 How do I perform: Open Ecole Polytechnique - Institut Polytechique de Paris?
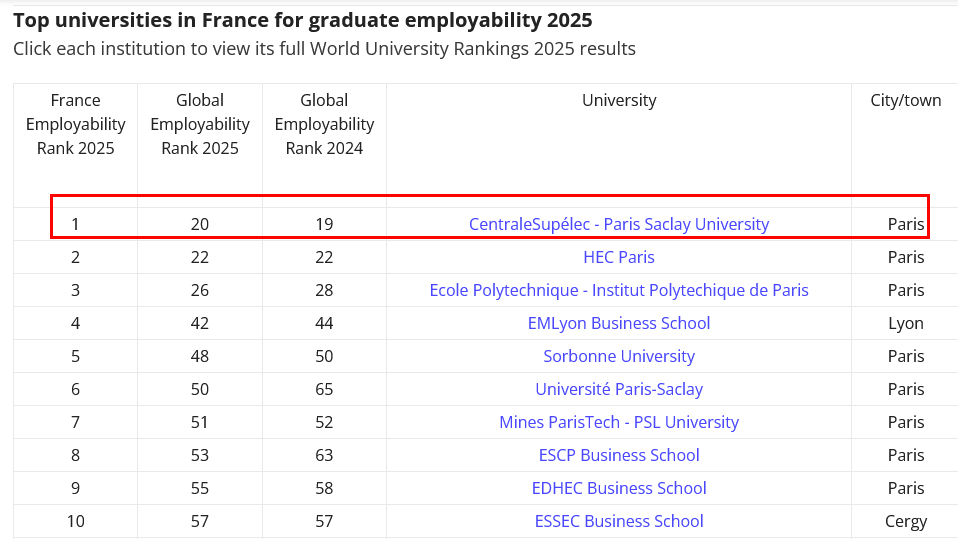[x=618, y=290]
